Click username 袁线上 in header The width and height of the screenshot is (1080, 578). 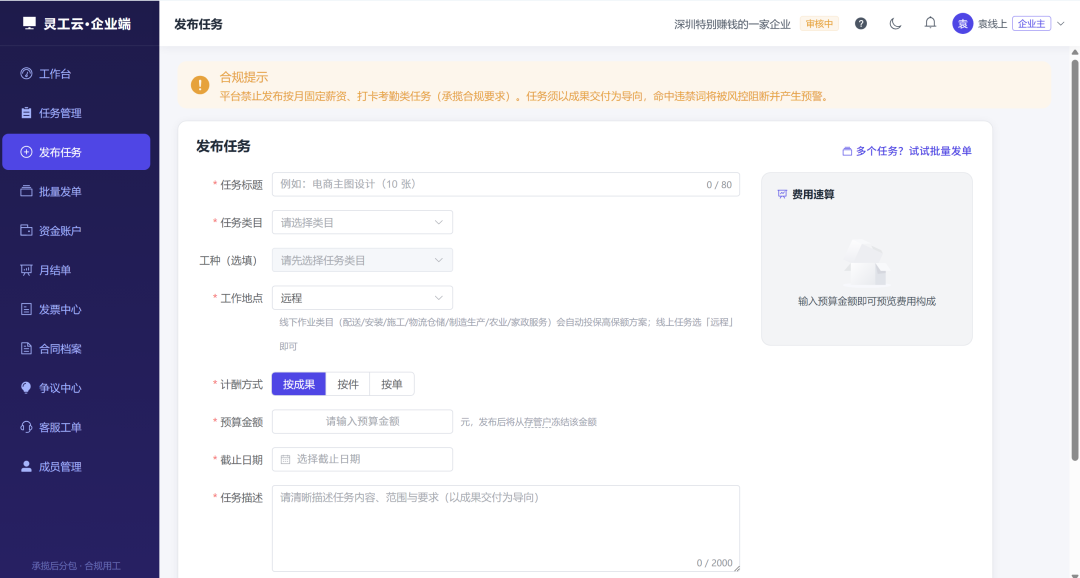coord(993,24)
